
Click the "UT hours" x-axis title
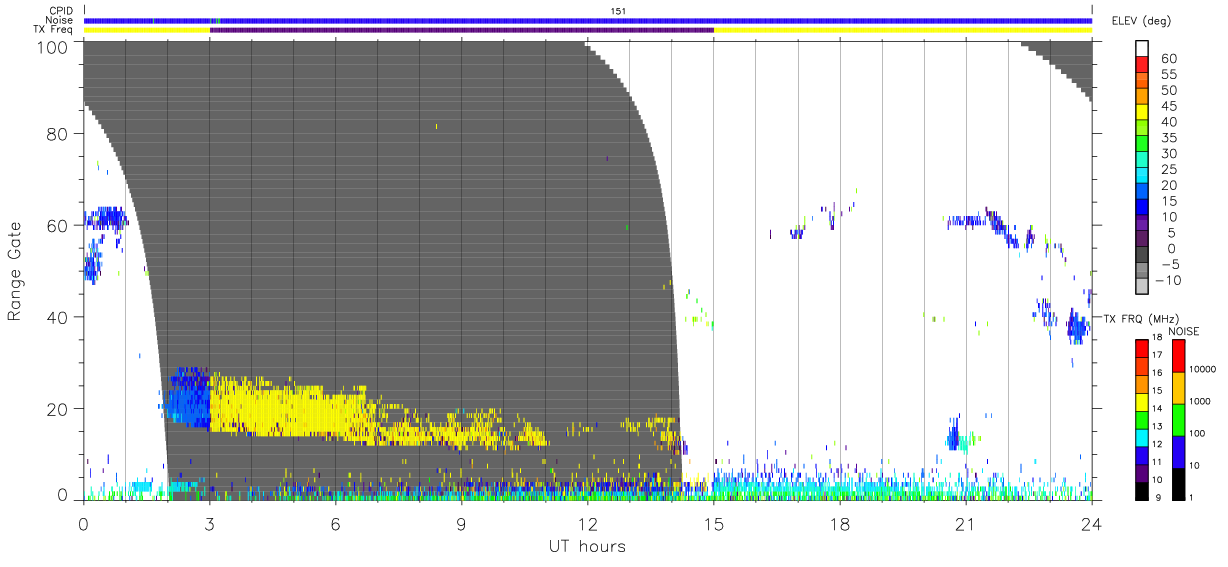(587, 547)
